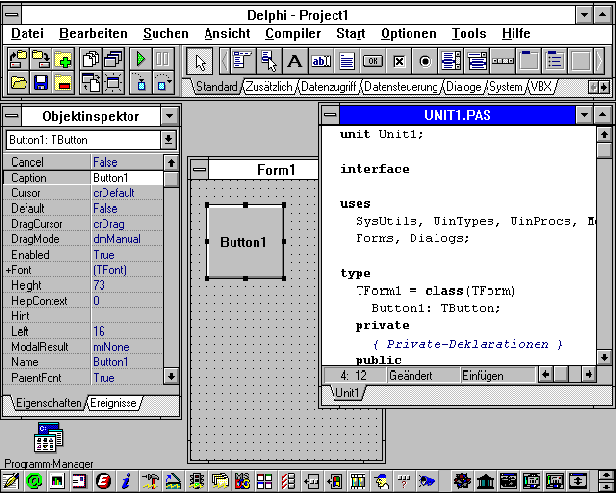616x493 pixels.
Task: Click the Pause program speedbar button
Action: [x=163, y=60]
